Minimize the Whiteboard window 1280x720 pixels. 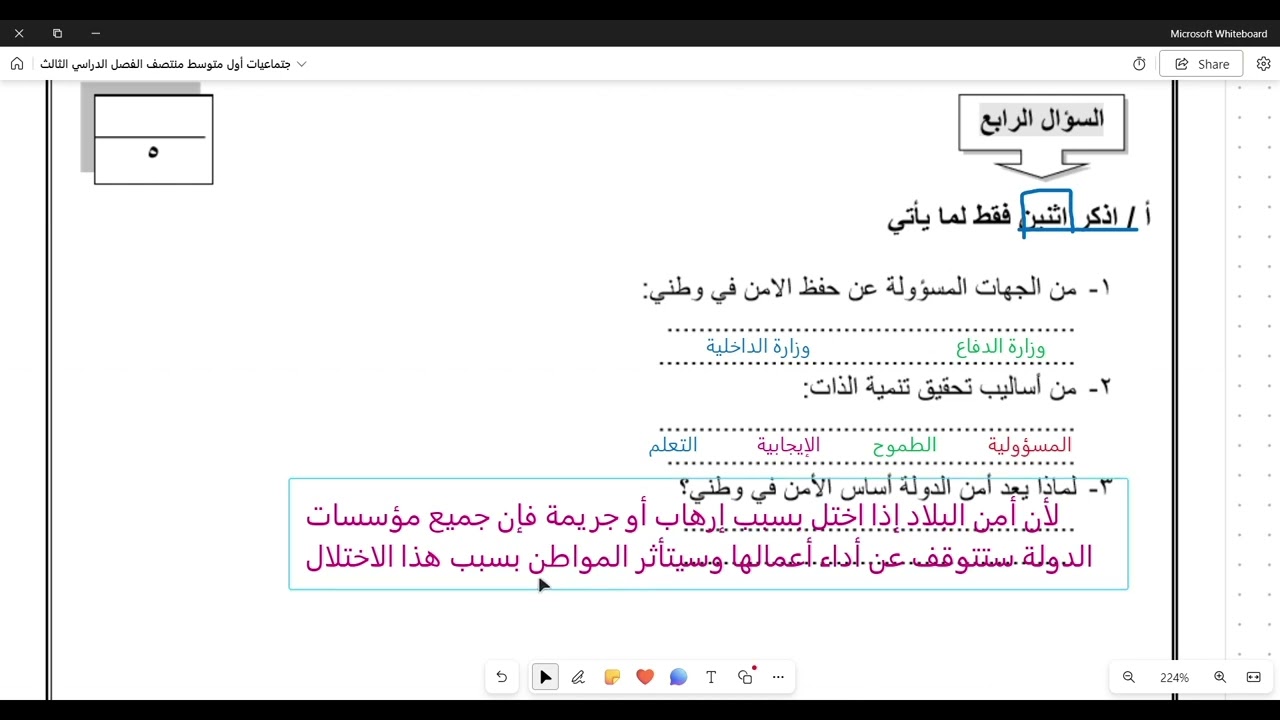tap(95, 33)
